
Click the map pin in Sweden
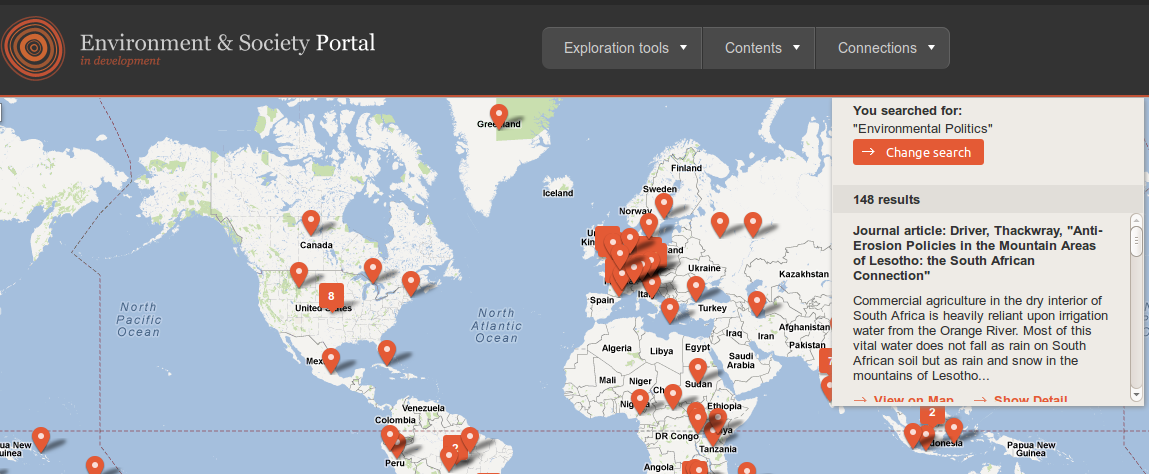[663, 205]
